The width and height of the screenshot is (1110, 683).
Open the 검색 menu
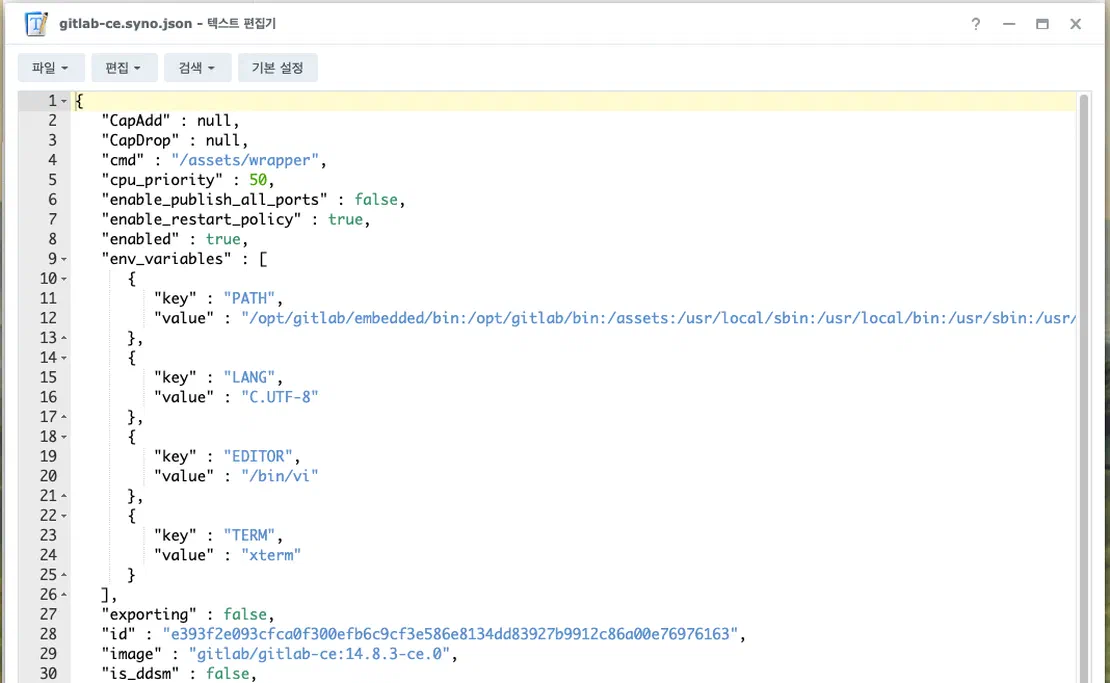coord(198,68)
